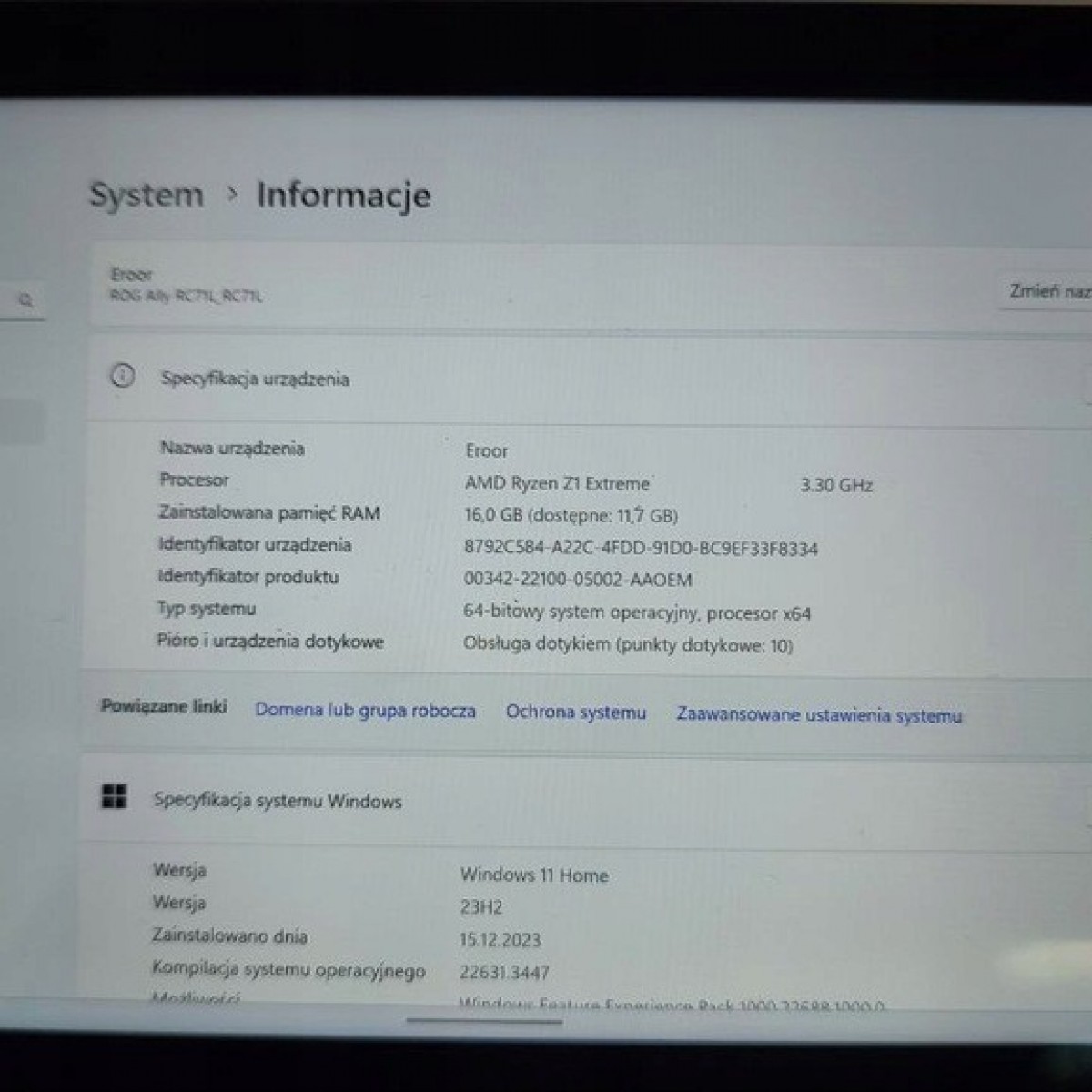This screenshot has width=1092, height=1092.
Task: Go back to System via breadcrumb
Action: click(x=147, y=195)
